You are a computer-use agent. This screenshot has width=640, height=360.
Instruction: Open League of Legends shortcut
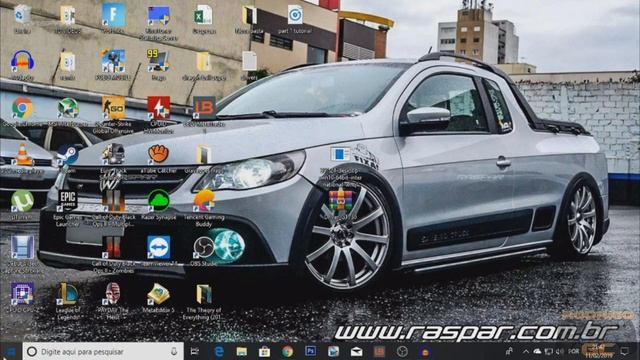tap(68, 294)
